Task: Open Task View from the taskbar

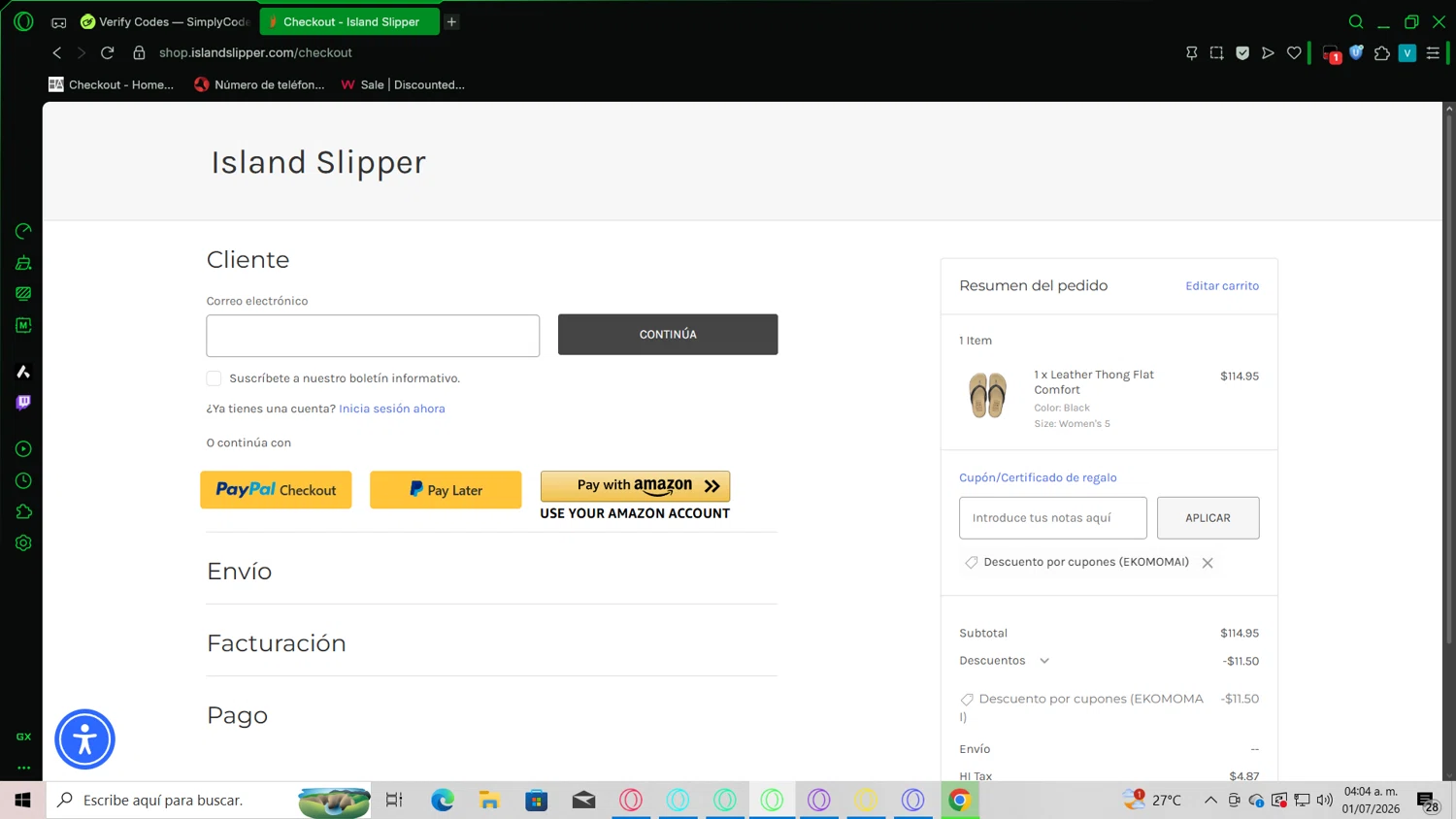Action: click(x=394, y=800)
